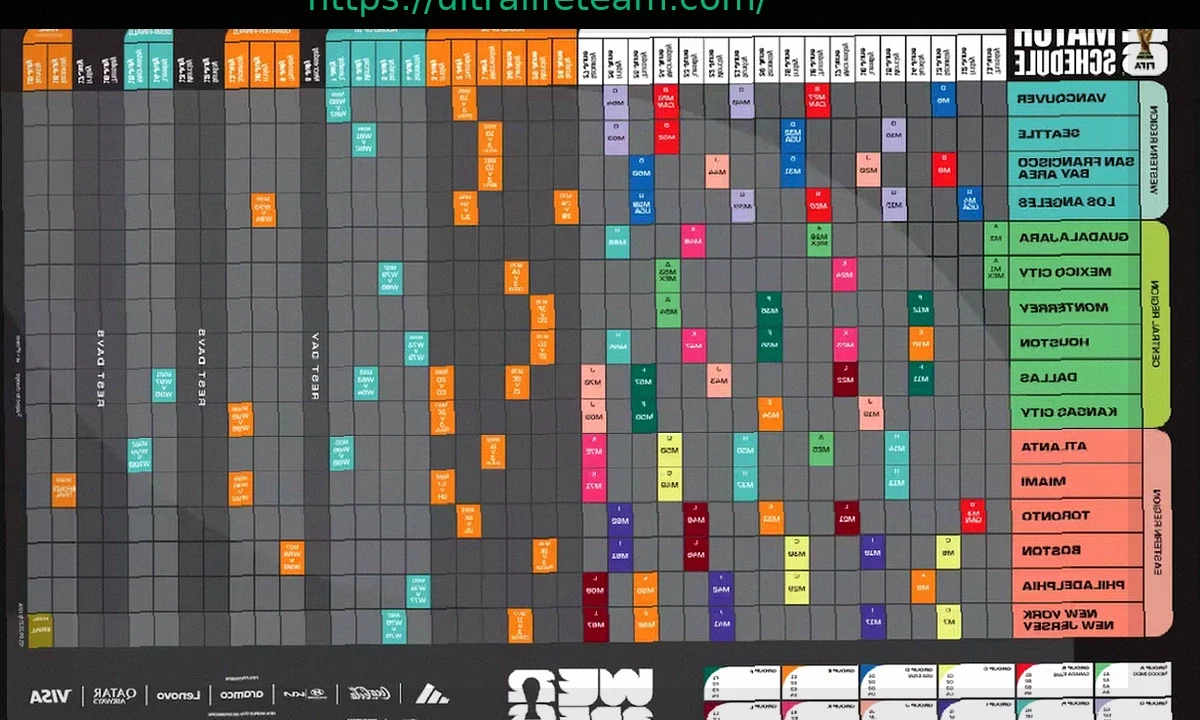Click the Adidas three-stripe logo

point(431,694)
